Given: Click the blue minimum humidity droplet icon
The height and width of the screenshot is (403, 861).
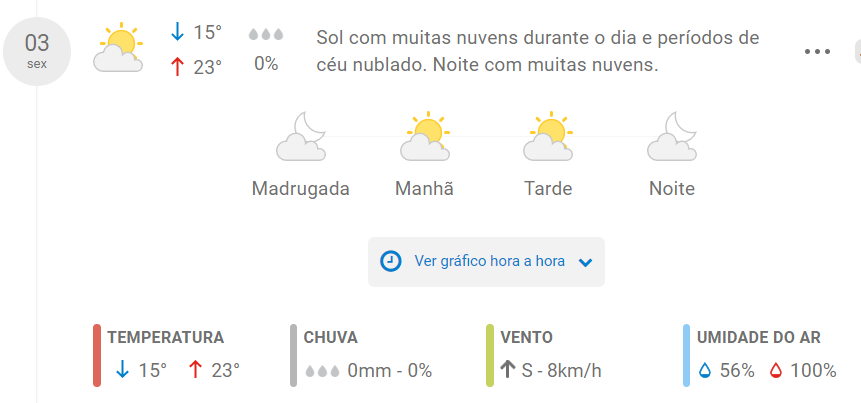Looking at the screenshot, I should [705, 371].
